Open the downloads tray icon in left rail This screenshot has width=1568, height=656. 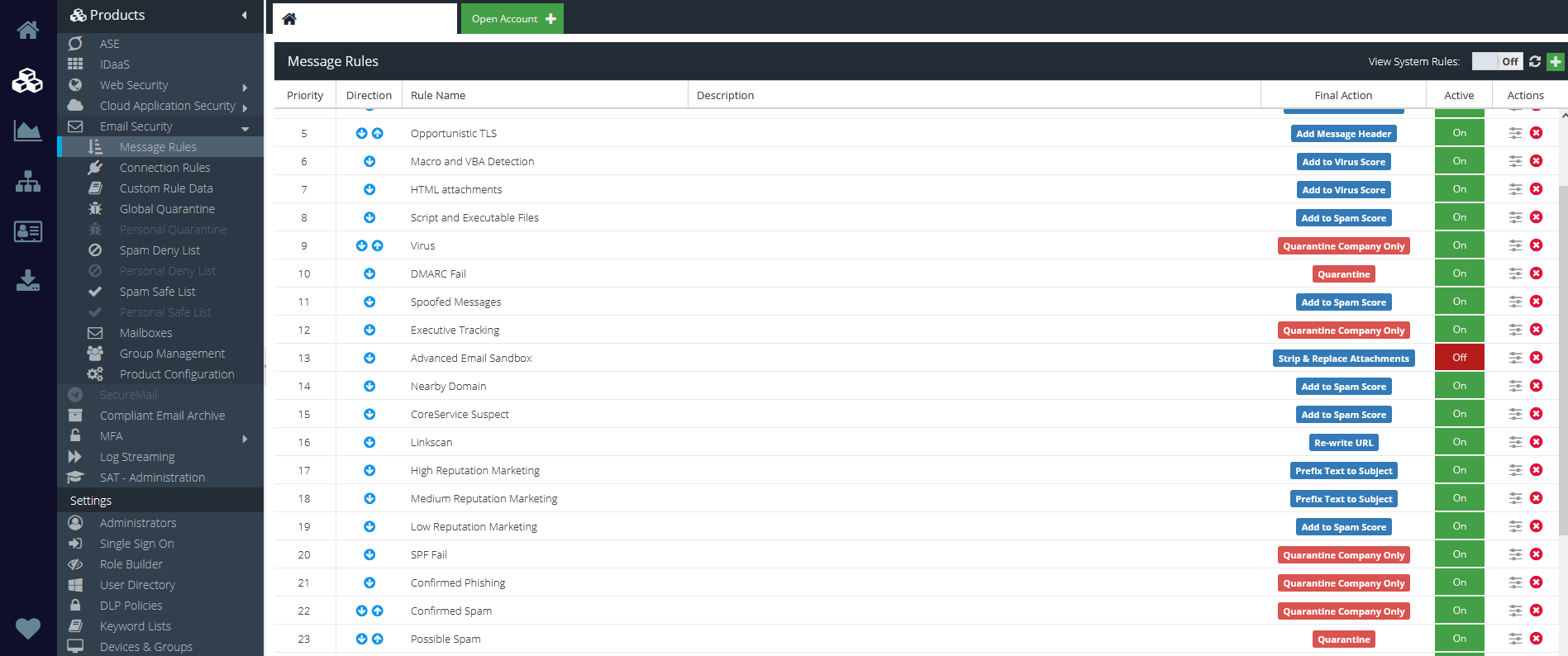pyautogui.click(x=28, y=281)
